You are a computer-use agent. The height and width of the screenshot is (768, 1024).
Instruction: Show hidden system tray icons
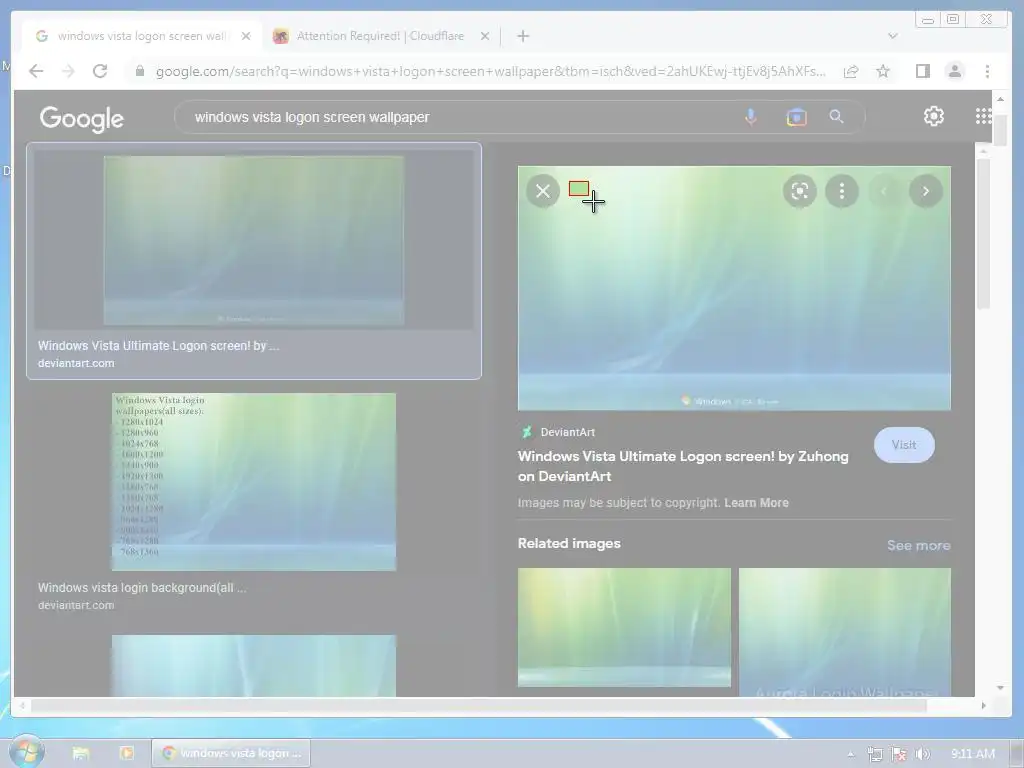pos(850,754)
